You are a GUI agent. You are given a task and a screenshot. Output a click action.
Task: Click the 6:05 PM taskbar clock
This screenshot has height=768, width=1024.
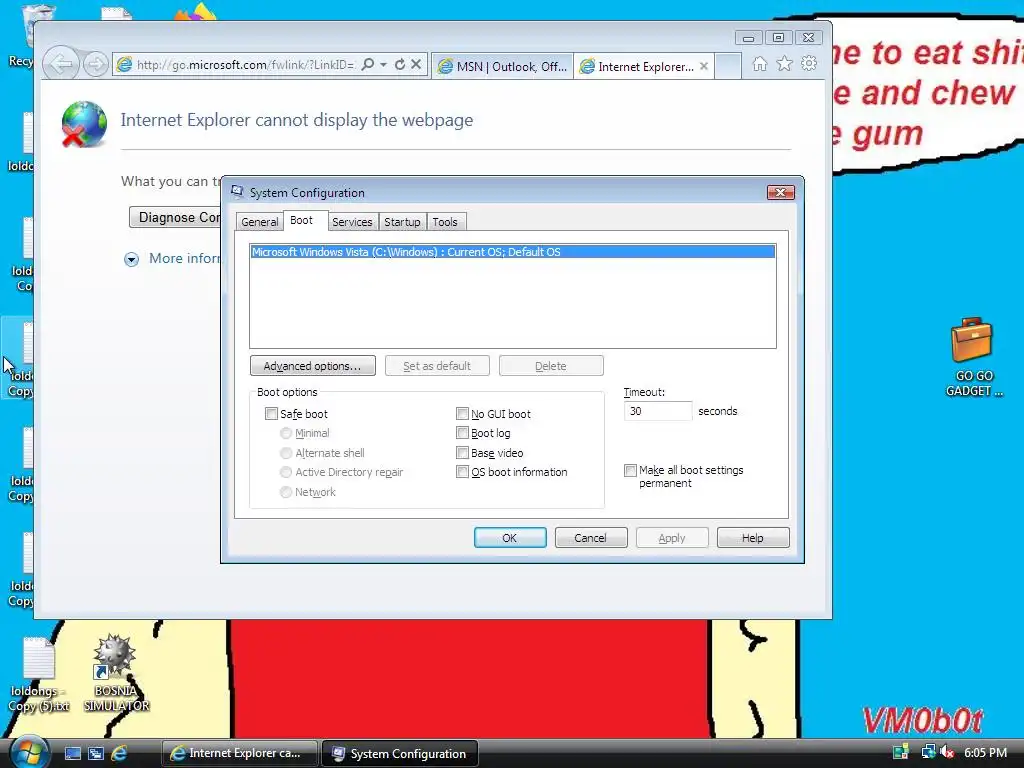click(x=985, y=752)
